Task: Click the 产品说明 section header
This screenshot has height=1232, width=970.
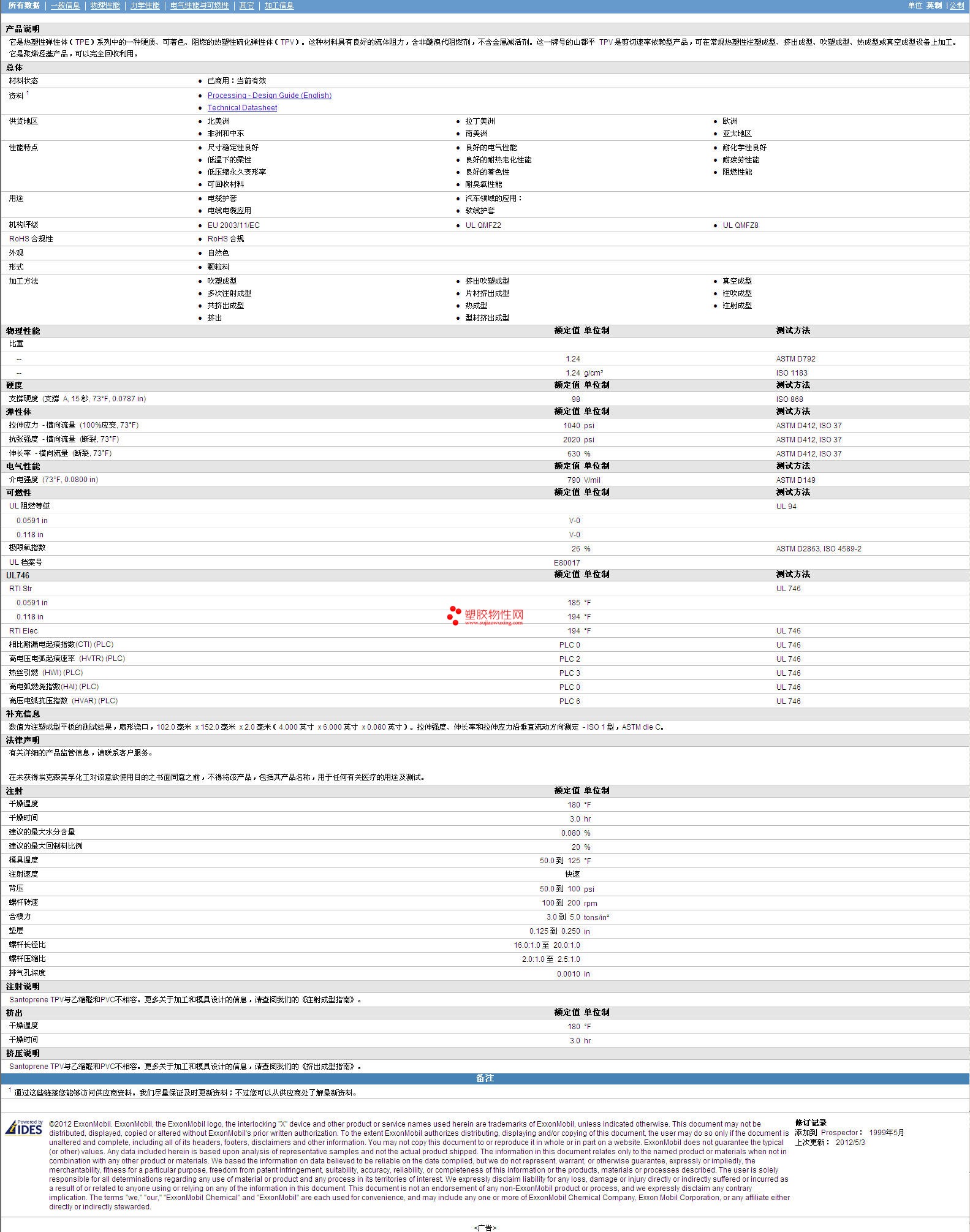Action: 23,29
